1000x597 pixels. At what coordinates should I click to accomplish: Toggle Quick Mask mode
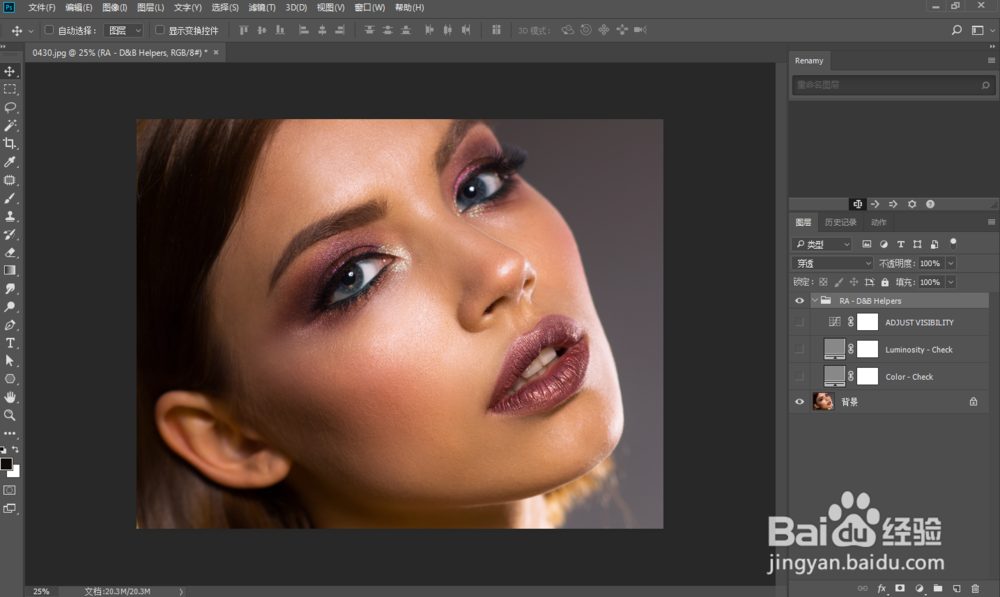tap(10, 490)
